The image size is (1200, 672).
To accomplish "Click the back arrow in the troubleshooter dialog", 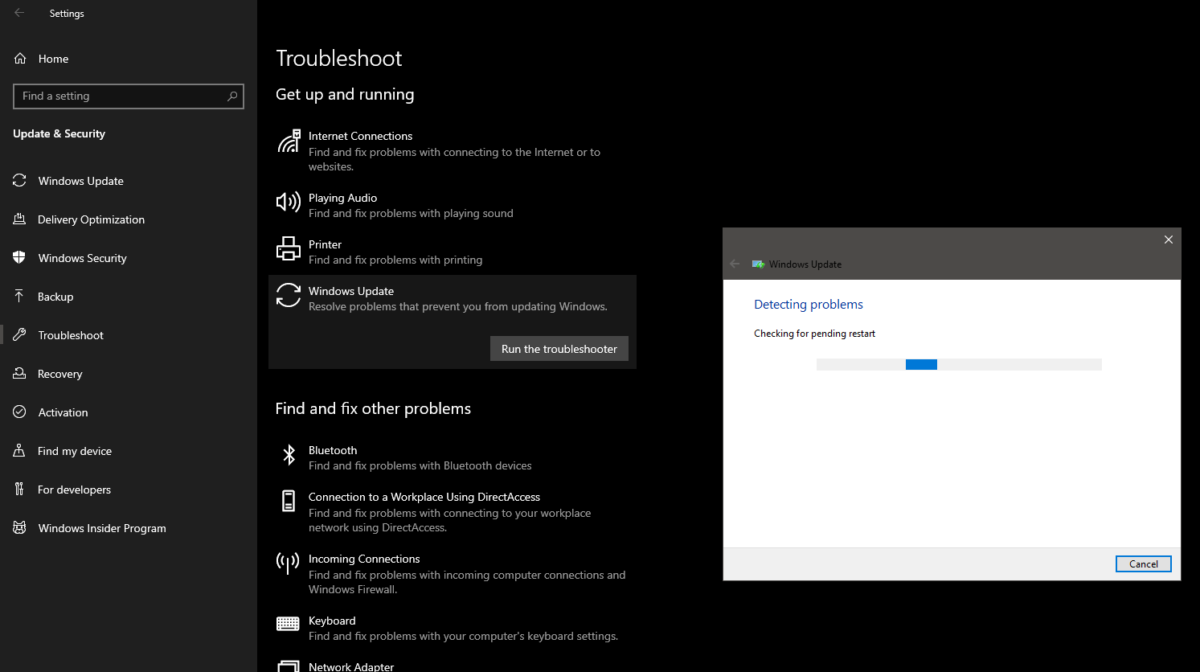I will coord(736,264).
